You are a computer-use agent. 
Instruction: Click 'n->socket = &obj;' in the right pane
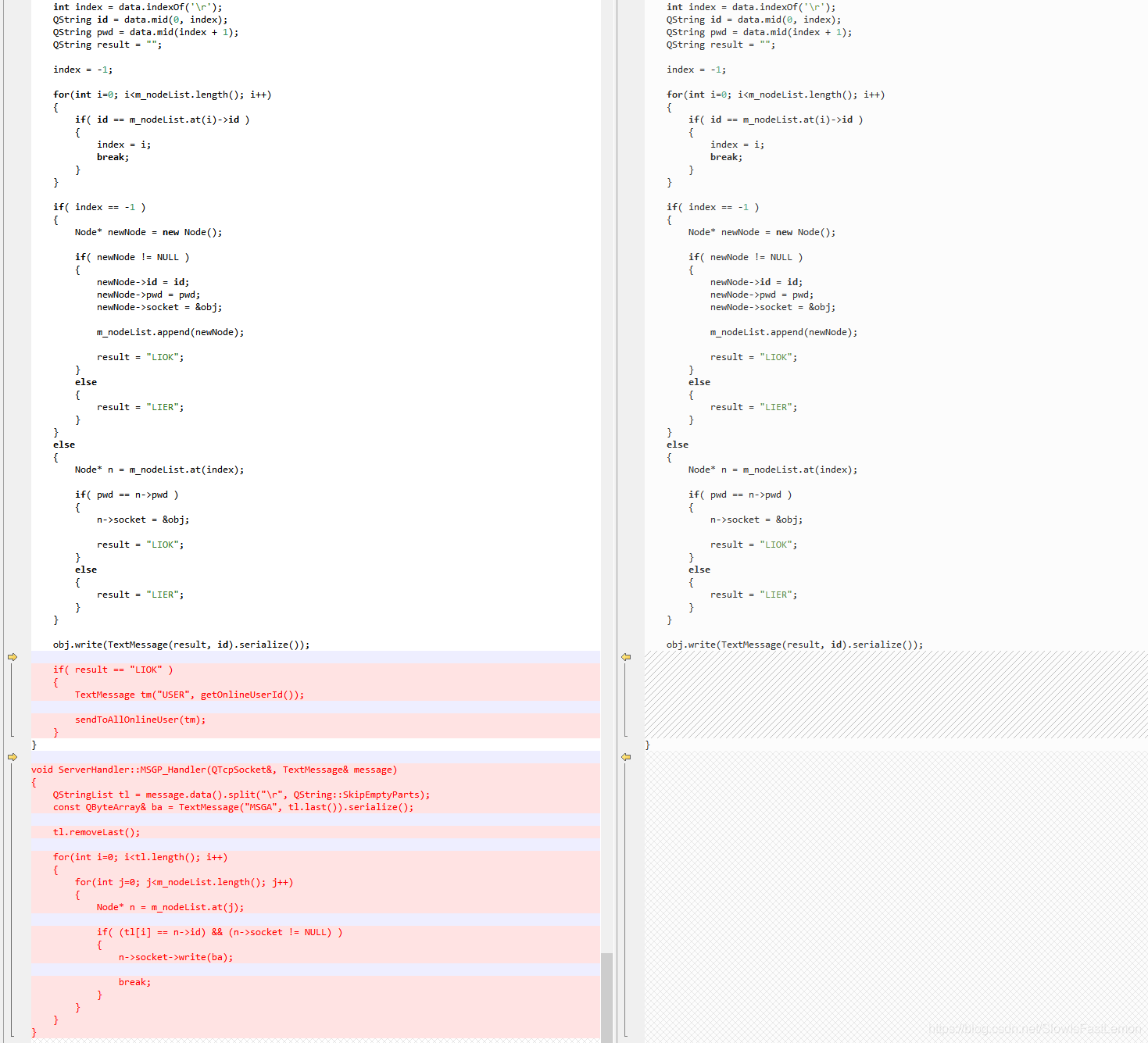coord(756,520)
